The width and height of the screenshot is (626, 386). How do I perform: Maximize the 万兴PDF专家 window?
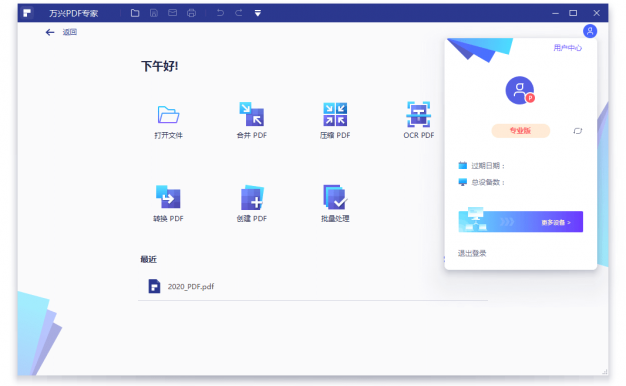point(573,13)
